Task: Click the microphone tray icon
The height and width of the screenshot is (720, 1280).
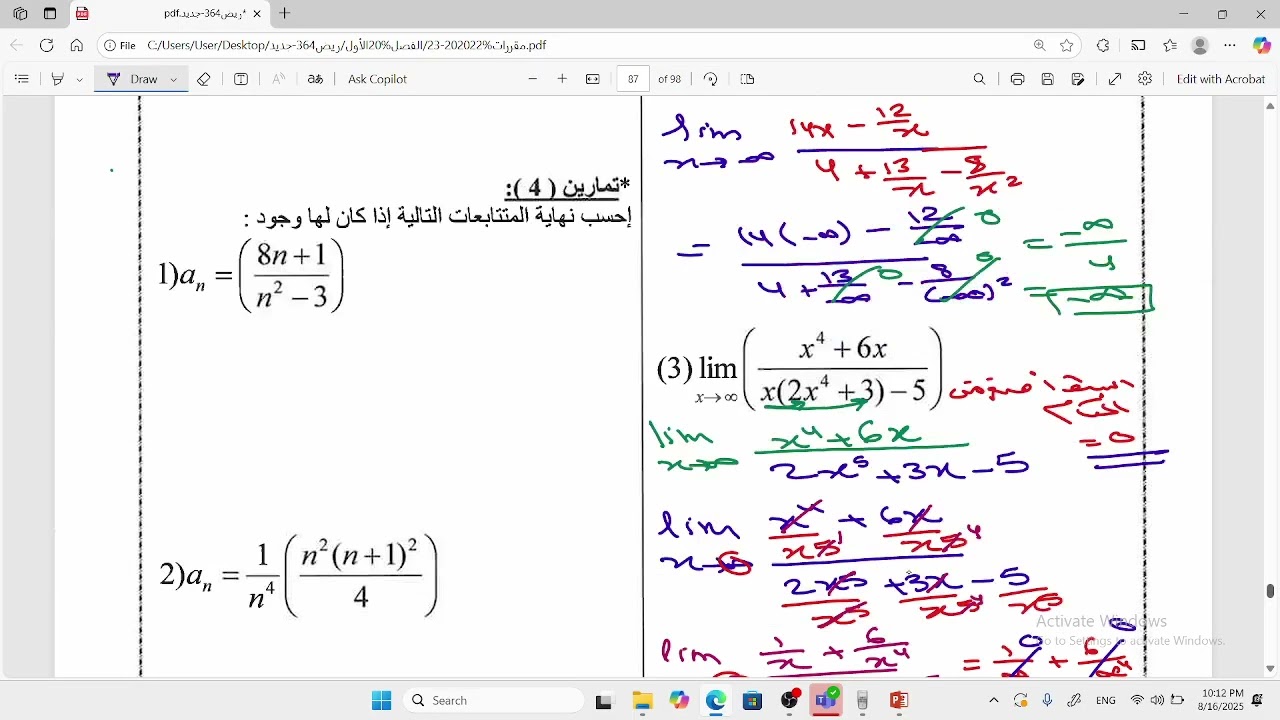Action: pos(1047,701)
